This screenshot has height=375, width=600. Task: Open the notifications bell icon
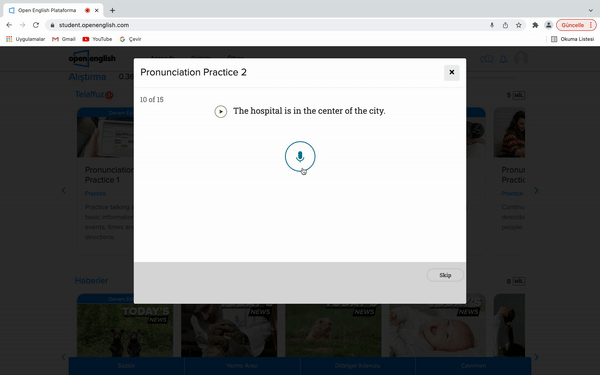503,59
